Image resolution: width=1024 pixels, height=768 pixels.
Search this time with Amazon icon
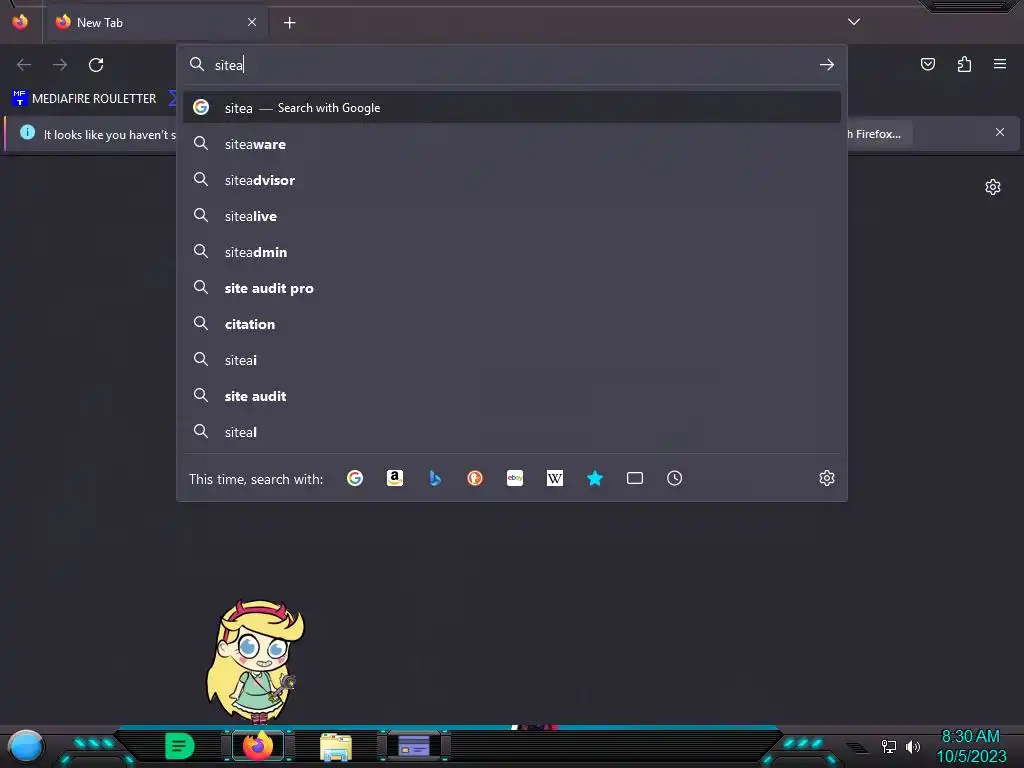394,479
